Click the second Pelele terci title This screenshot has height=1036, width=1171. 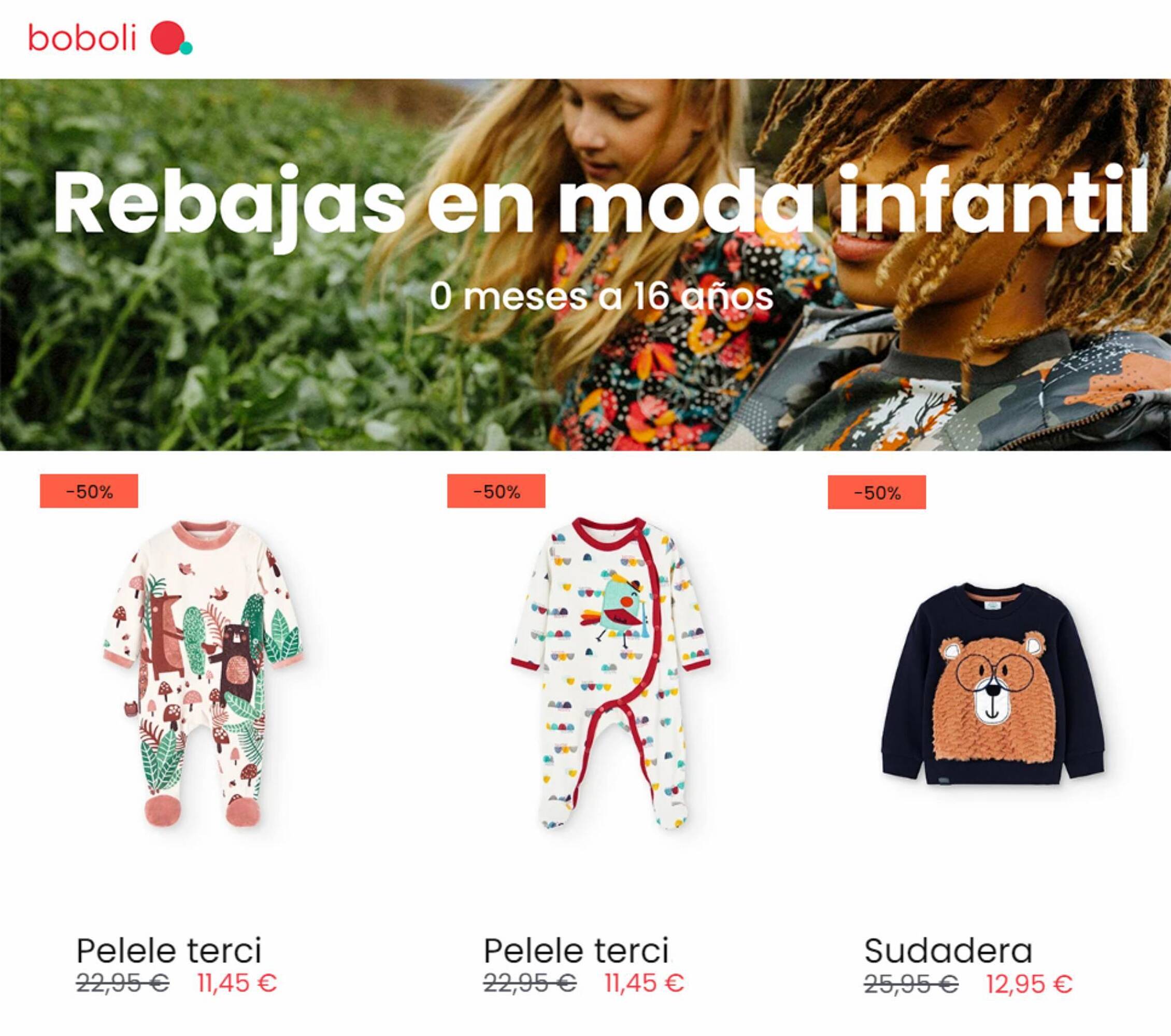576,951
